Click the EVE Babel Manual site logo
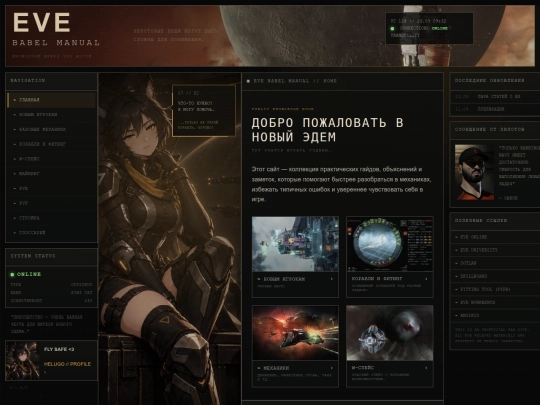540x405 pixels. 56,29
